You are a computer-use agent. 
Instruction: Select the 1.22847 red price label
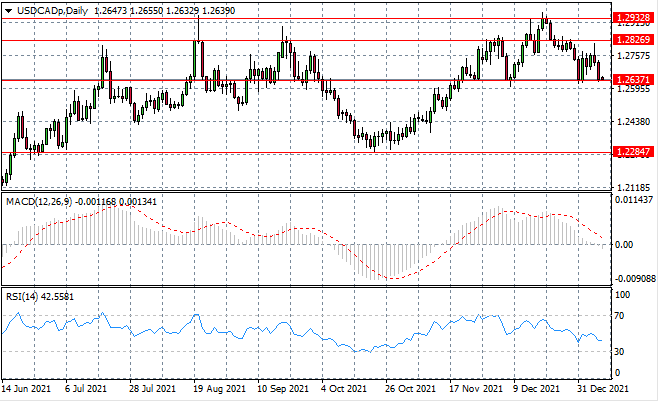coord(634,152)
